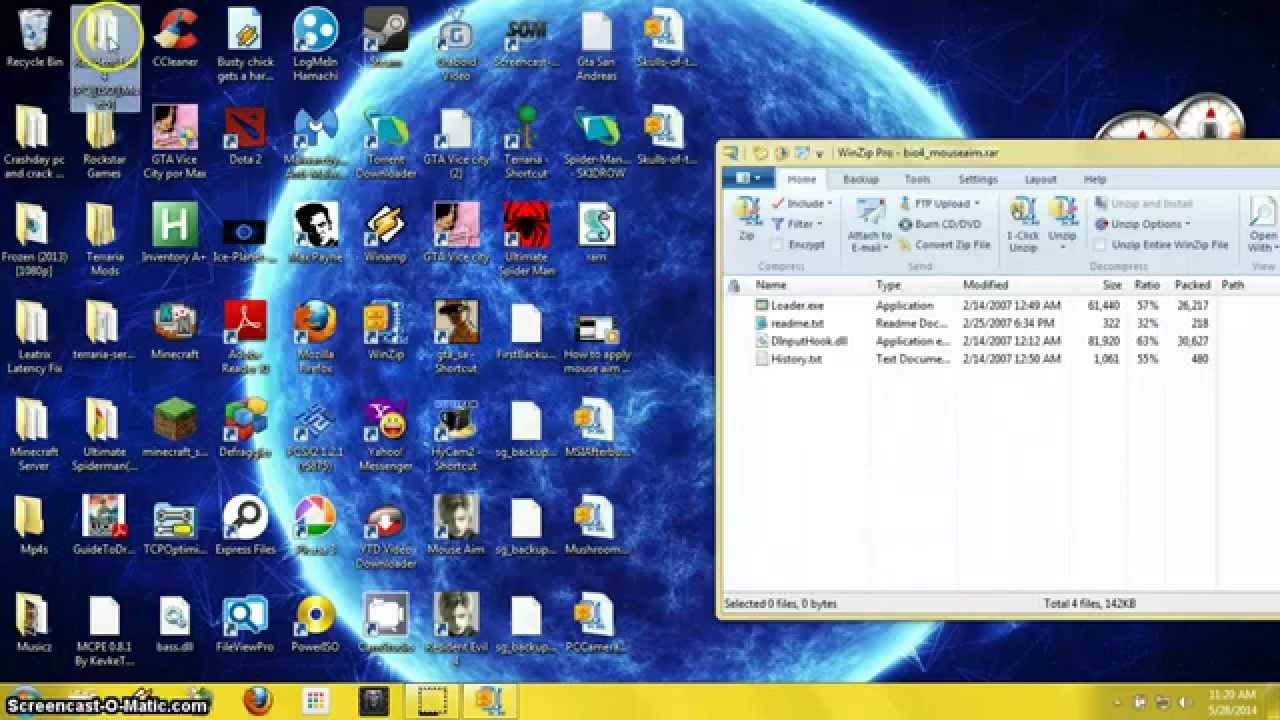
Task: Sort by Size column header
Action: point(1111,285)
